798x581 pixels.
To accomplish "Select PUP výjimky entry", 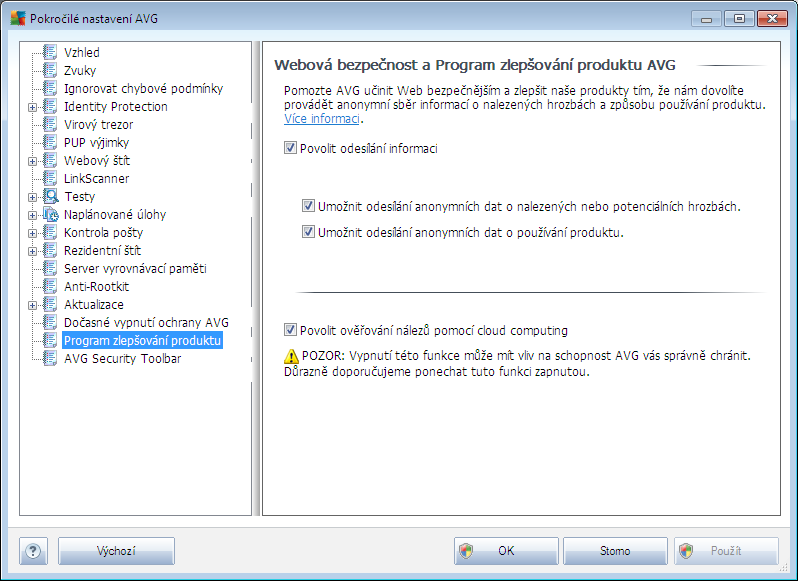I will [96, 142].
